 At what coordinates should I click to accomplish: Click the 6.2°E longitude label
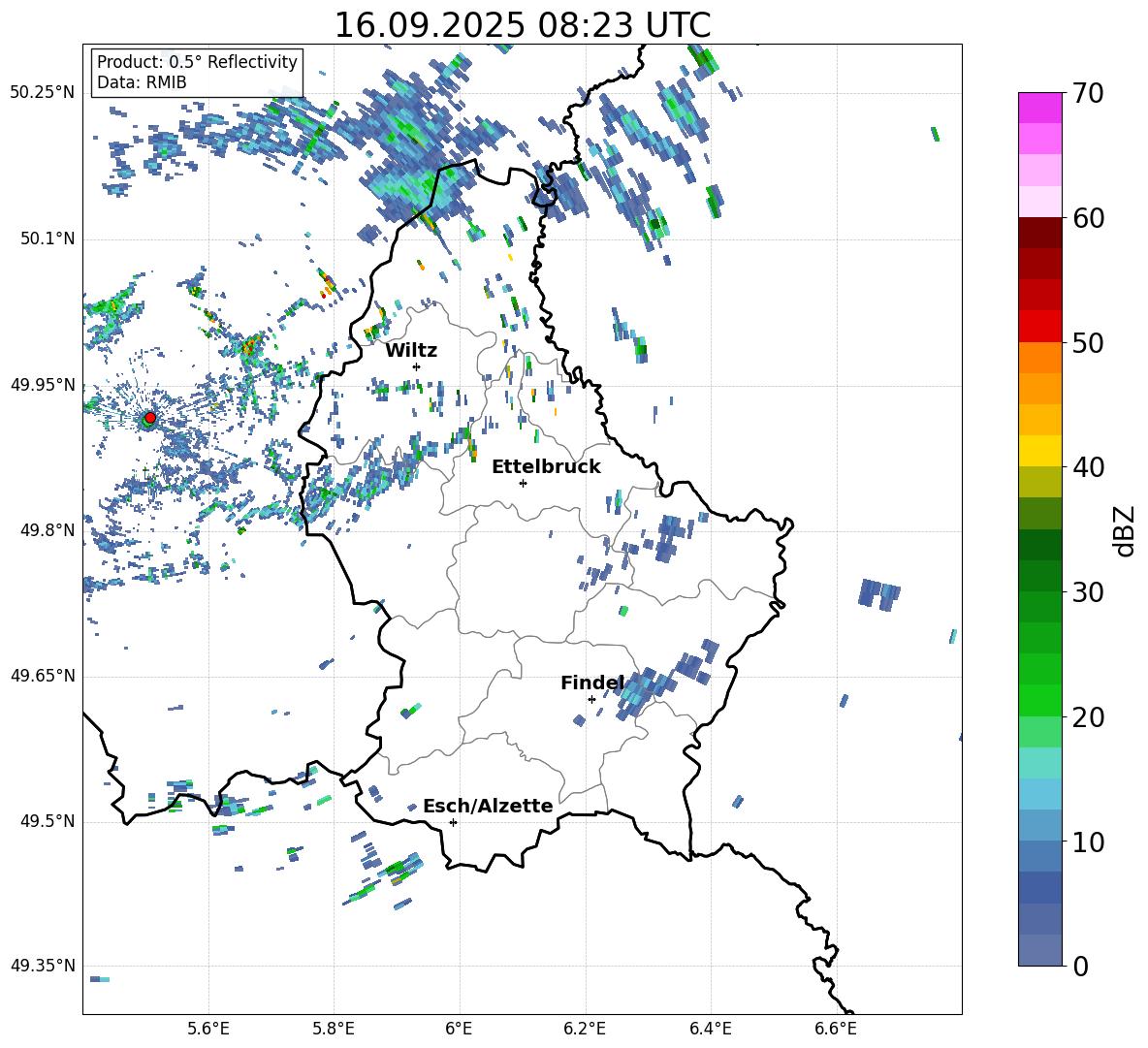[585, 1029]
